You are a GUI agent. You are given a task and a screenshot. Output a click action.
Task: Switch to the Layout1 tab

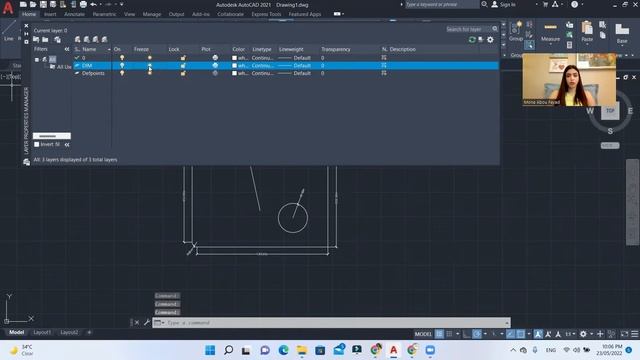point(42,332)
